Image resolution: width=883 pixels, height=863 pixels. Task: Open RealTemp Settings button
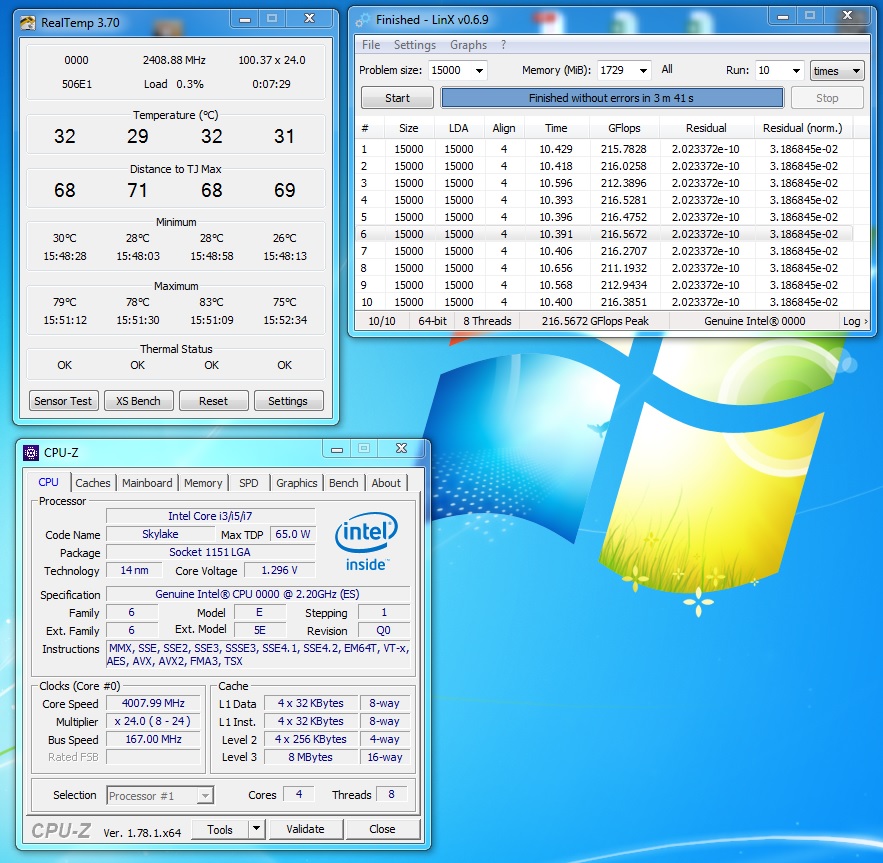tap(288, 401)
